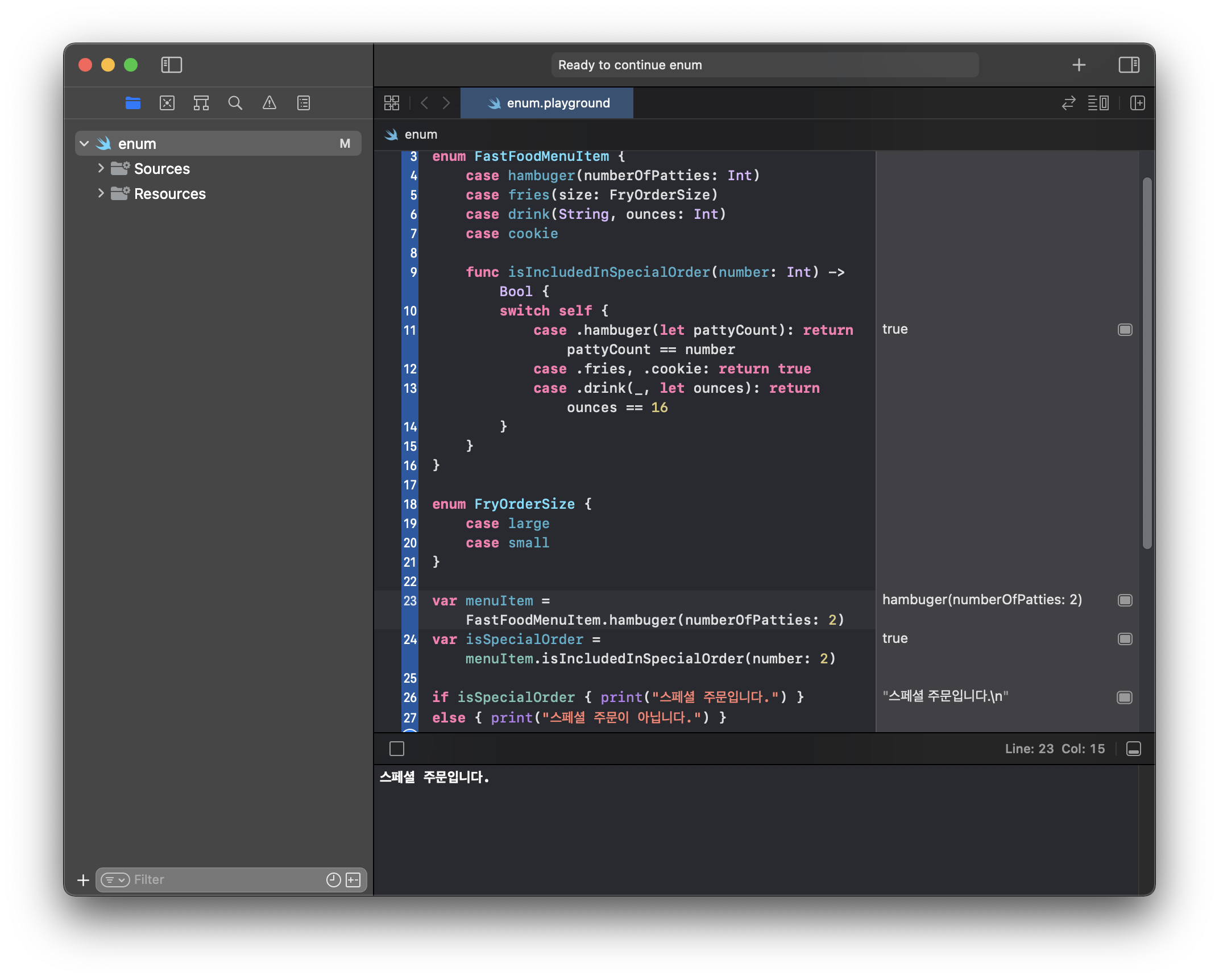Toggle the left navigator sidebar

pos(171,65)
